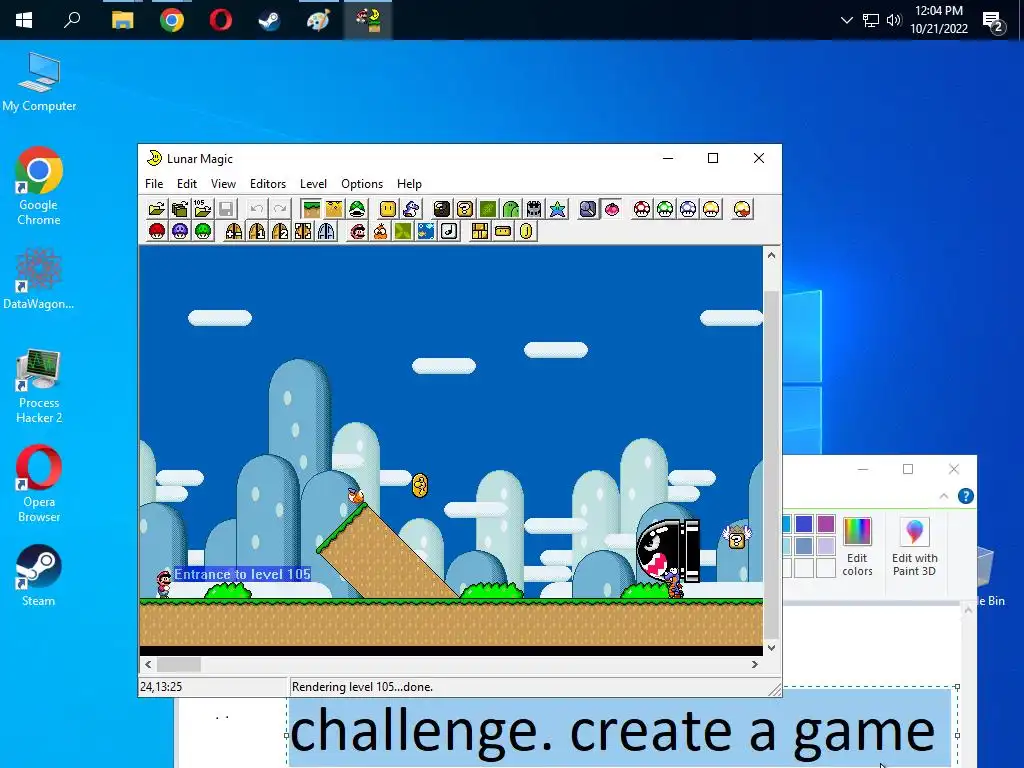Image resolution: width=1024 pixels, height=768 pixels.
Task: Click the purple mushroom in second toolbar row
Action: (180, 231)
